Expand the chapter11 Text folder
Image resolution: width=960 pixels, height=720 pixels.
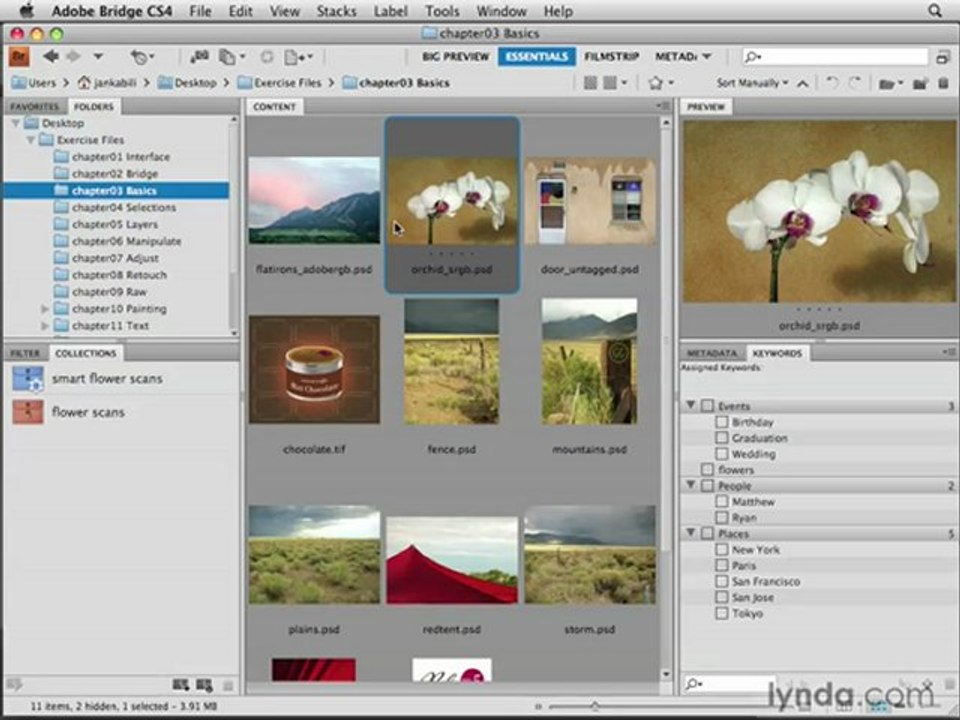(x=45, y=326)
